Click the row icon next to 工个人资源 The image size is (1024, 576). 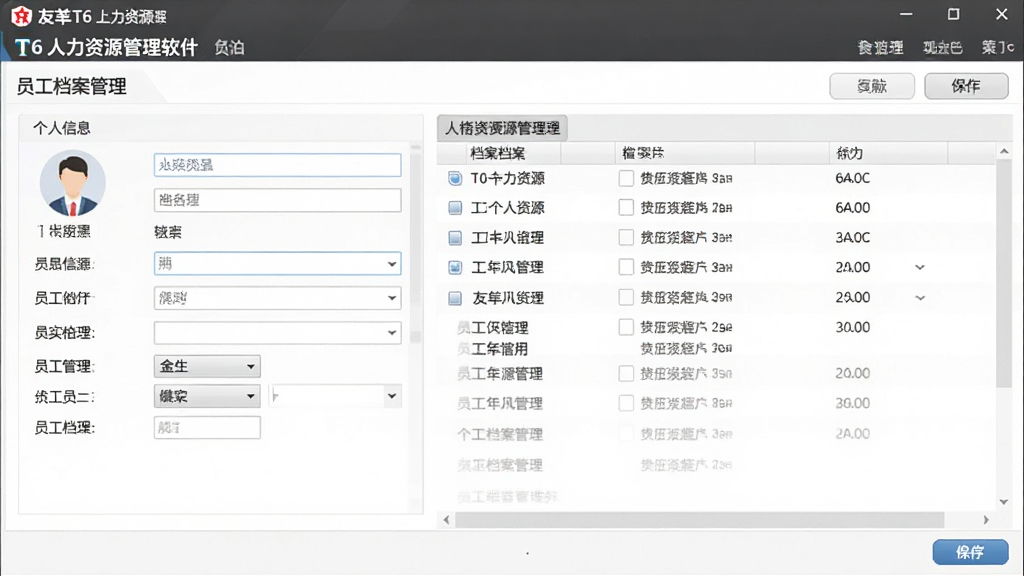pos(455,208)
